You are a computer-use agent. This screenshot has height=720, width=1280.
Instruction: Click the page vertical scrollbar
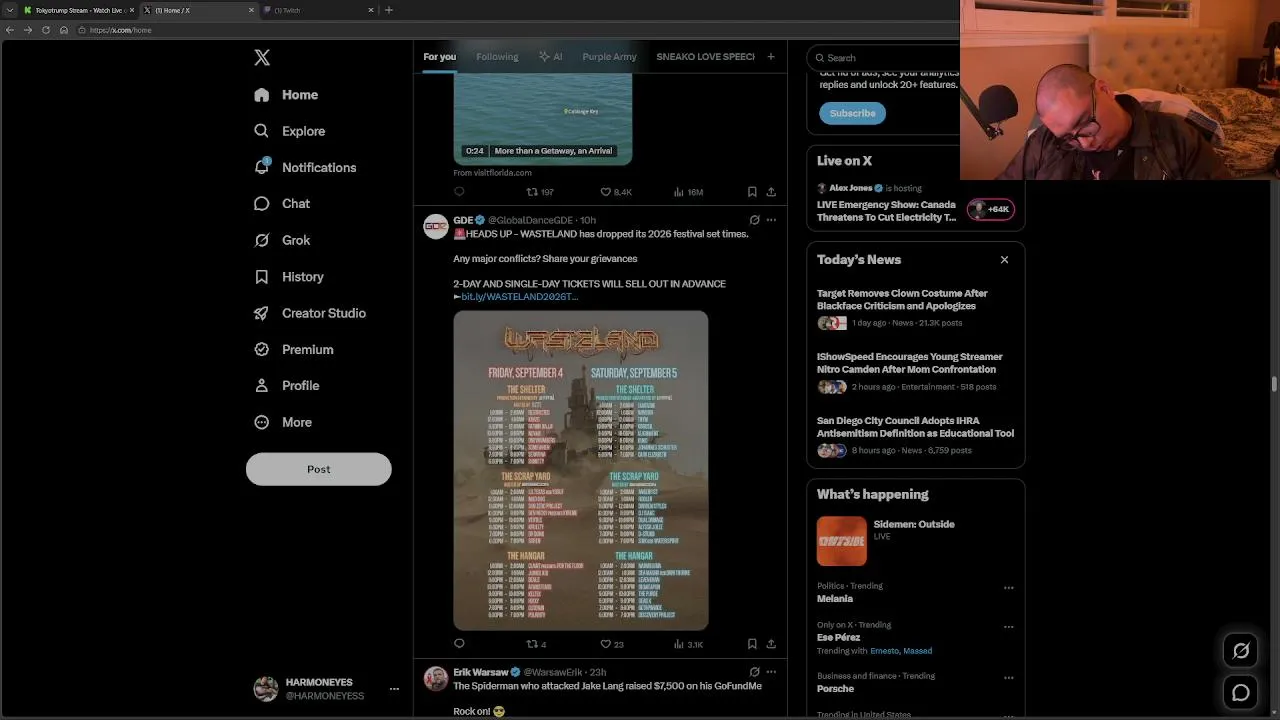pyautogui.click(x=1274, y=384)
